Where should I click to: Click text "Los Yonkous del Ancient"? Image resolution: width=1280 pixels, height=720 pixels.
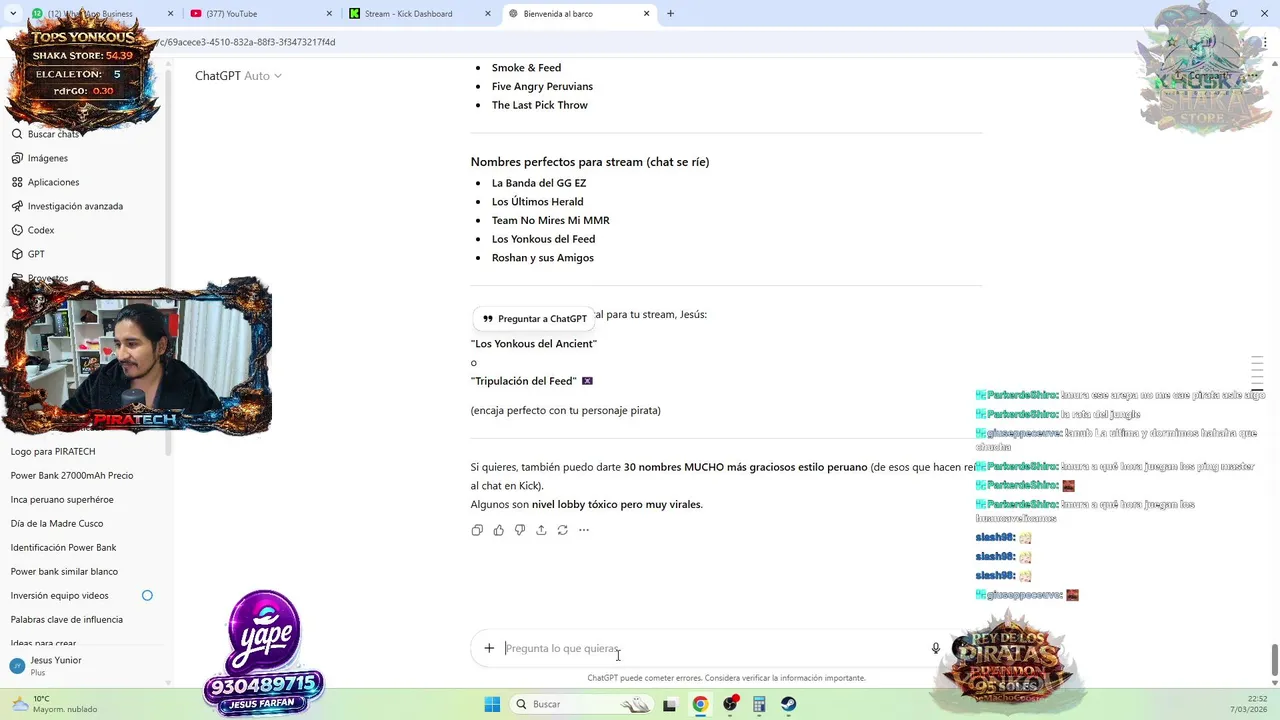pyautogui.click(x=534, y=344)
